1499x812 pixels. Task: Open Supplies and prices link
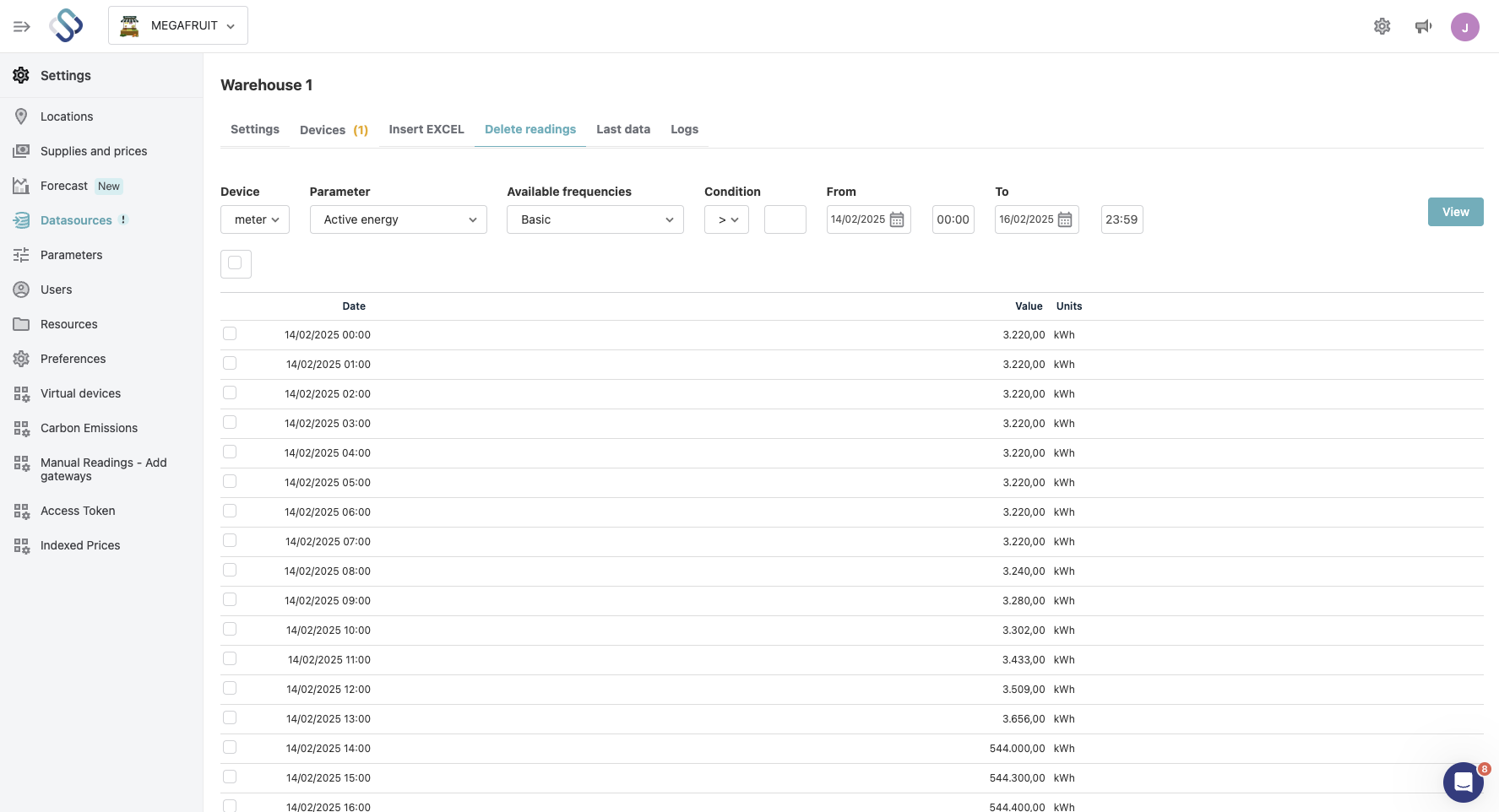94,151
